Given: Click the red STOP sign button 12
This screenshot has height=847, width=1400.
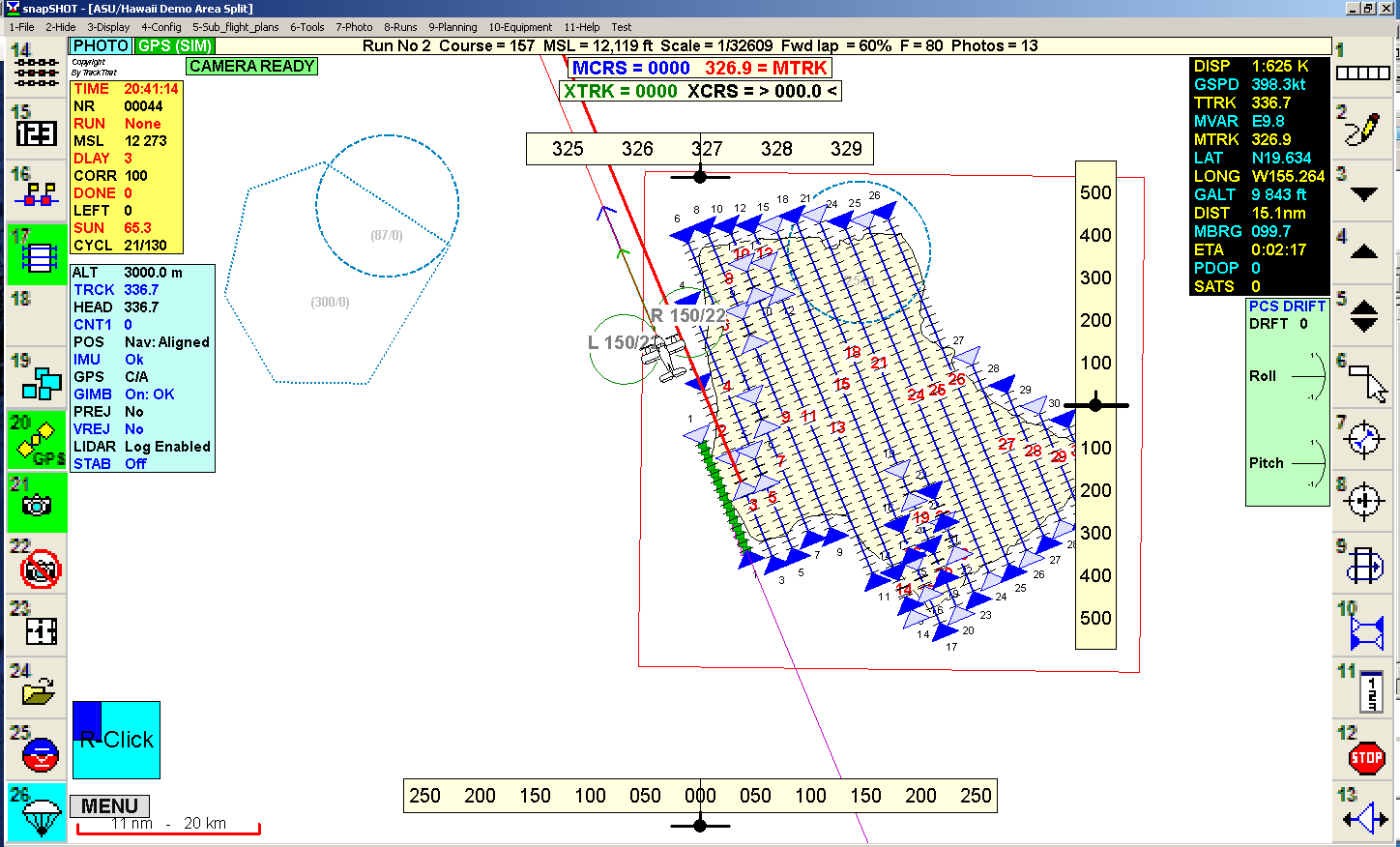Looking at the screenshot, I should pos(1362,750).
